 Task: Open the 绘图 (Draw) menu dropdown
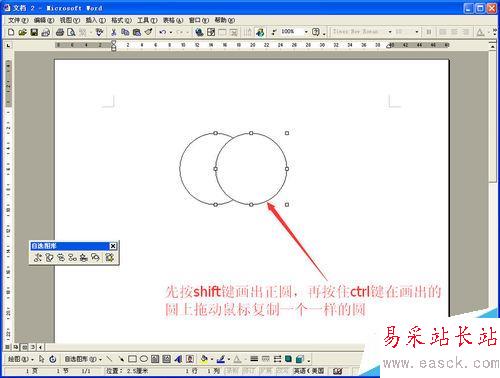(x=21, y=359)
